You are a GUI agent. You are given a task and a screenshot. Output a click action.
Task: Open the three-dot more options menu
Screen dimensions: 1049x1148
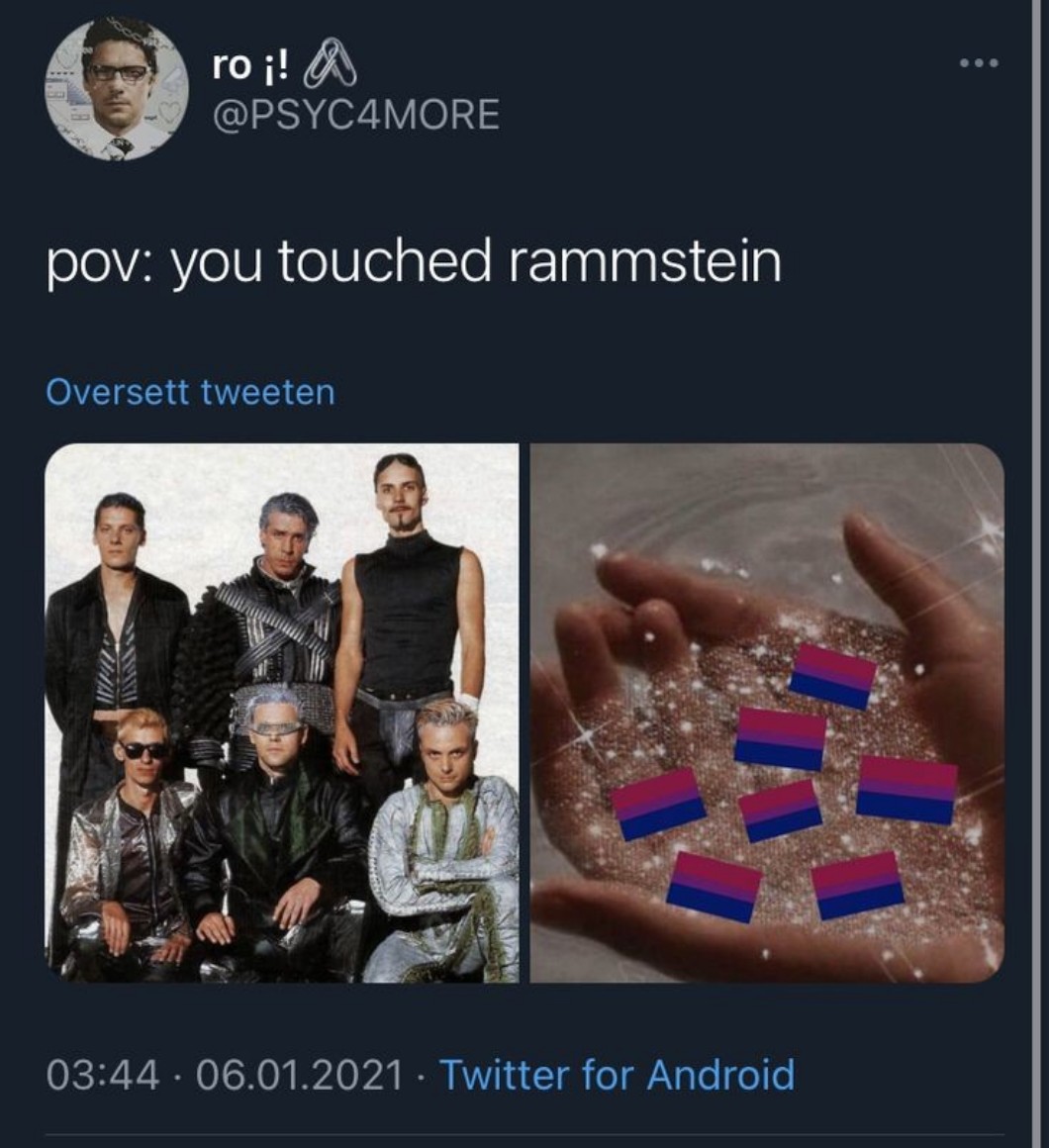[979, 63]
